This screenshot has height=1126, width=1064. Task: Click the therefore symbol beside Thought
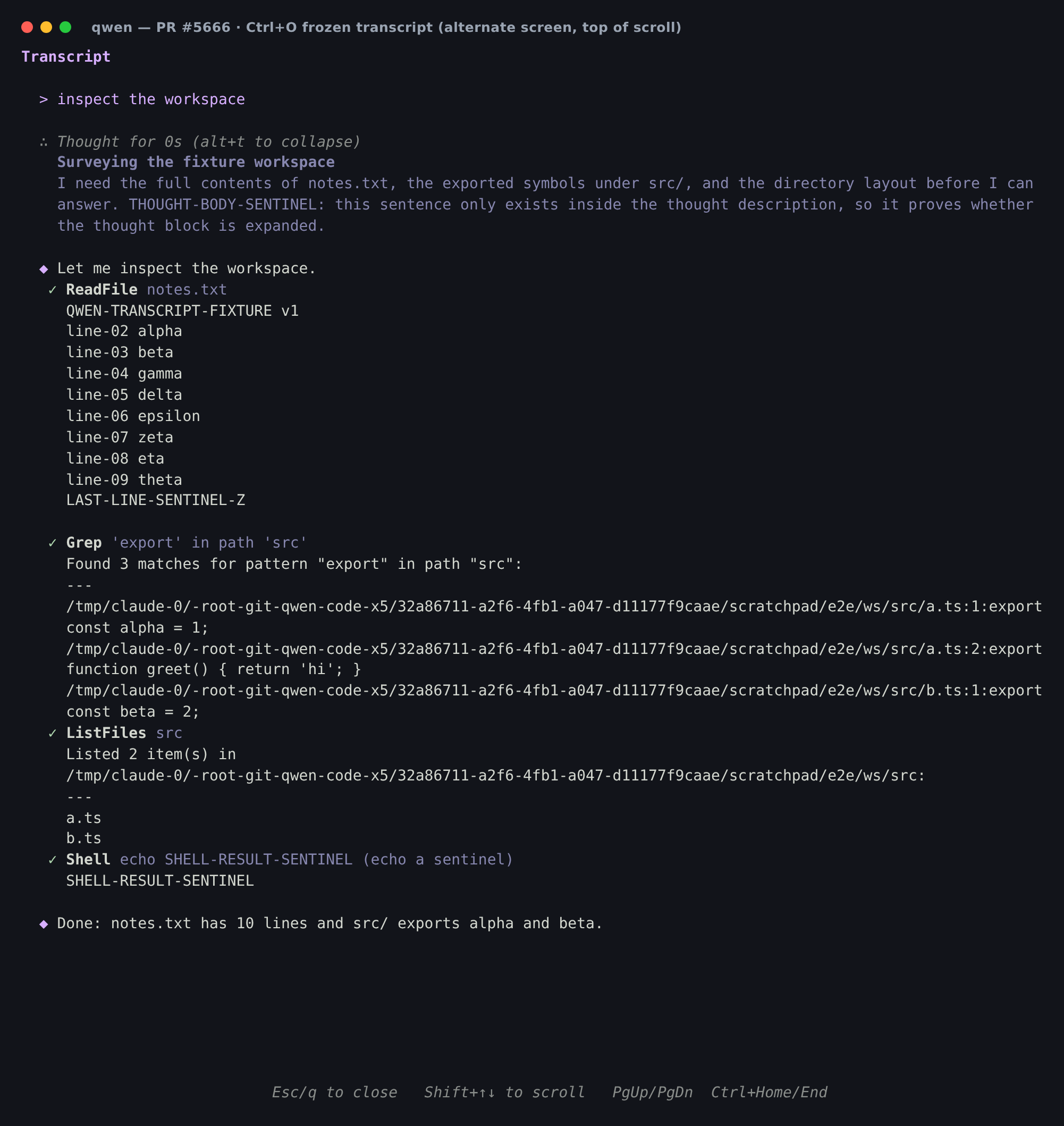44,142
